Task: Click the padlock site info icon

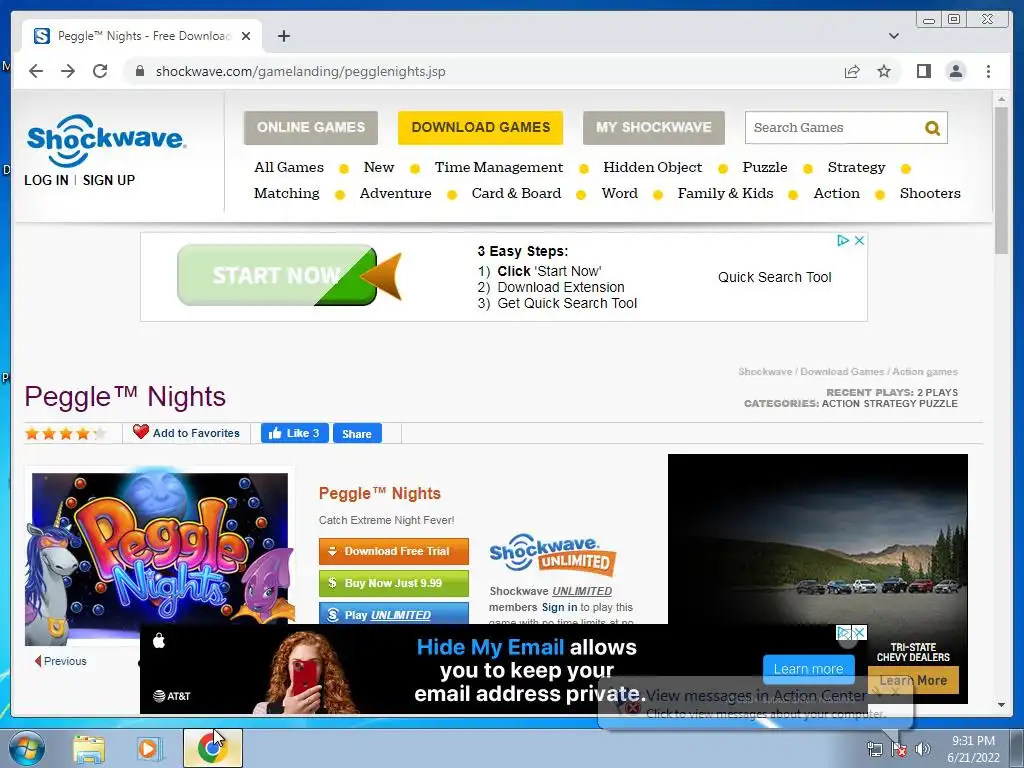Action: [139, 71]
